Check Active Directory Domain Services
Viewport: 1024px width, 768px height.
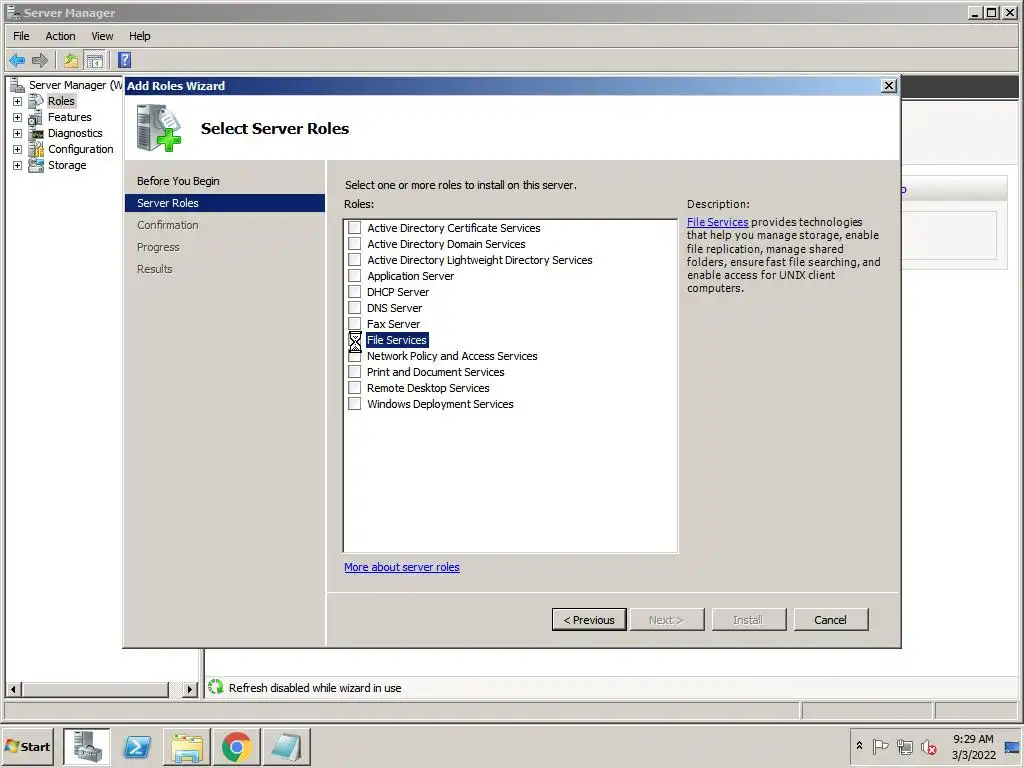tap(355, 244)
